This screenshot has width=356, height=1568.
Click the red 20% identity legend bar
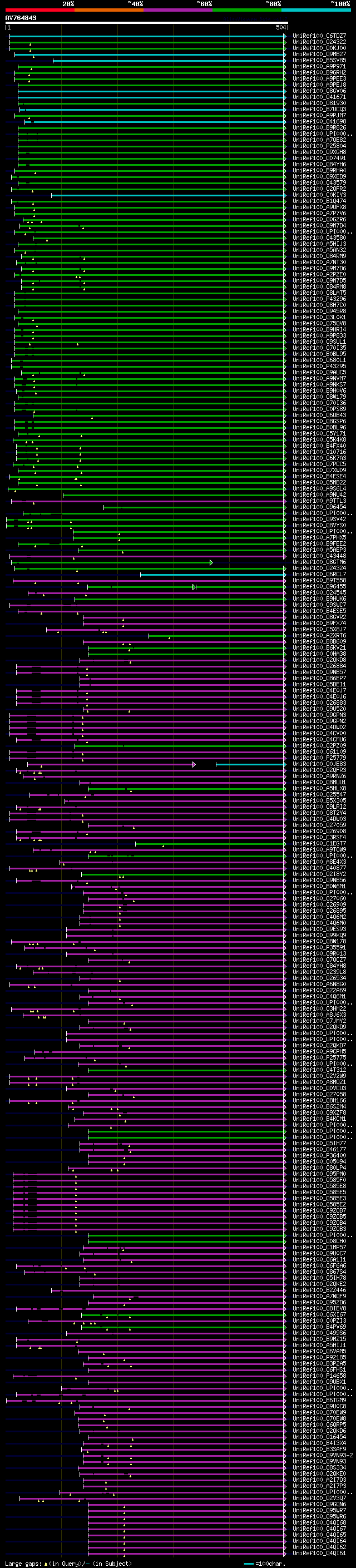tap(39, 10)
